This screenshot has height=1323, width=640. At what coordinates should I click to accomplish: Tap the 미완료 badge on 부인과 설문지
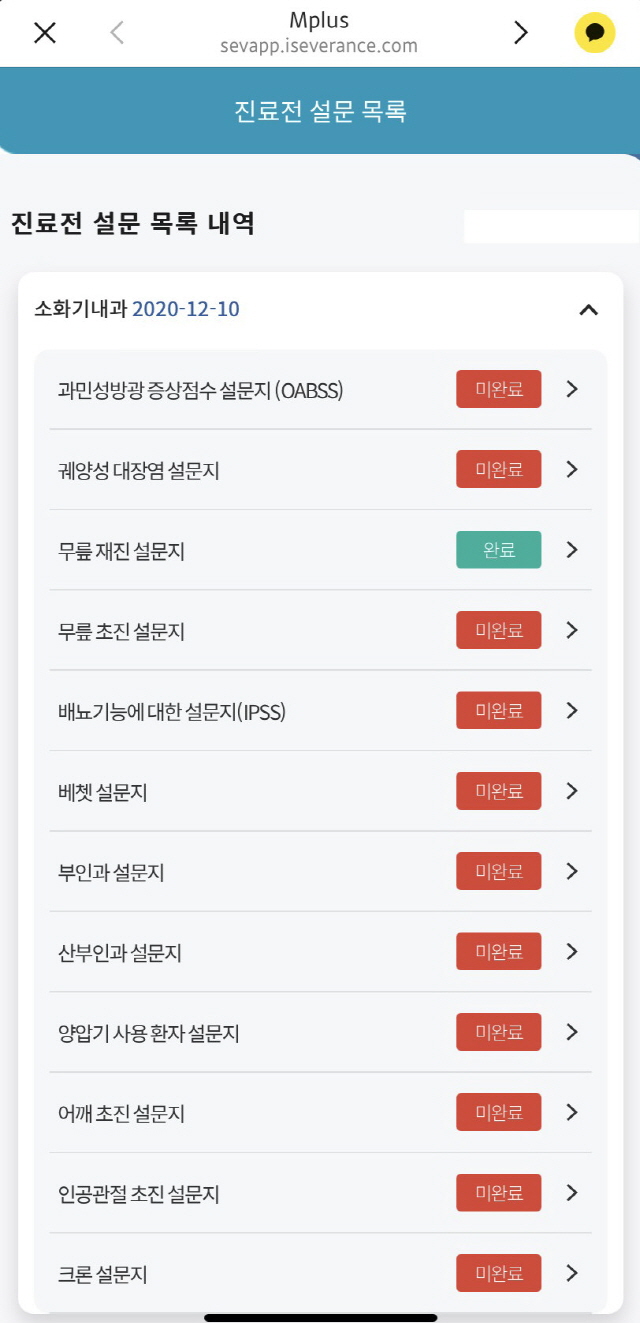coord(498,871)
